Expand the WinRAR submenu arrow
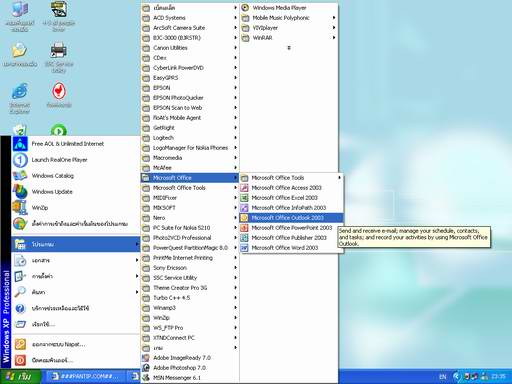The image size is (512, 384). [x=334, y=38]
